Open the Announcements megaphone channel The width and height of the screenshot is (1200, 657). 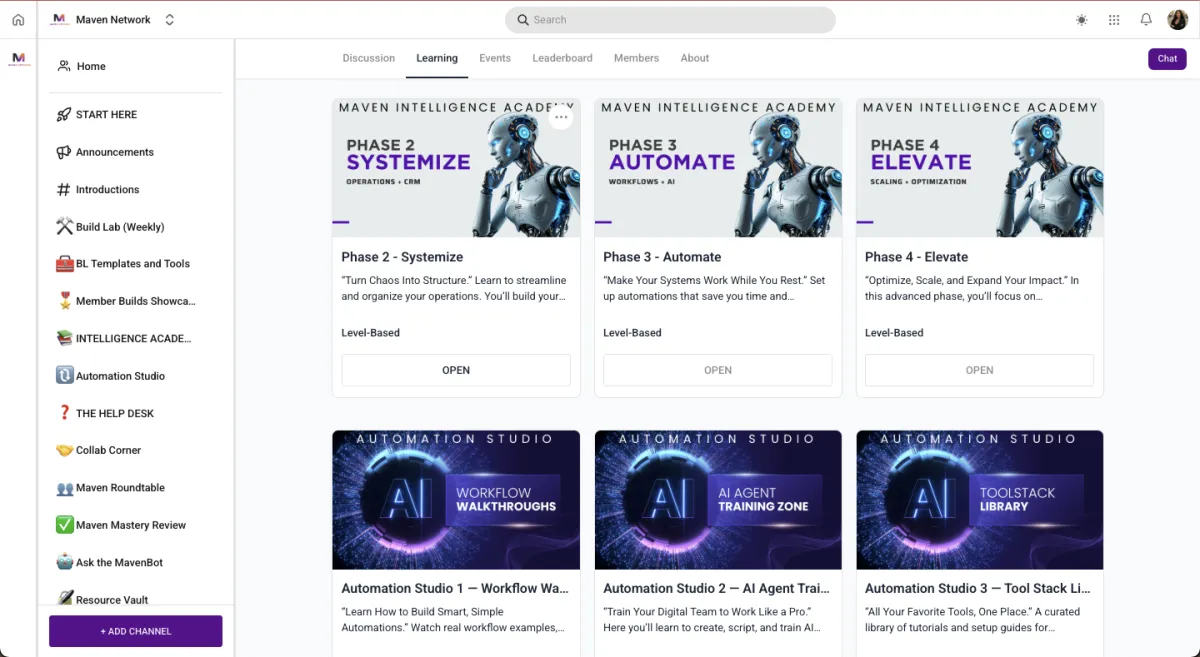point(114,152)
